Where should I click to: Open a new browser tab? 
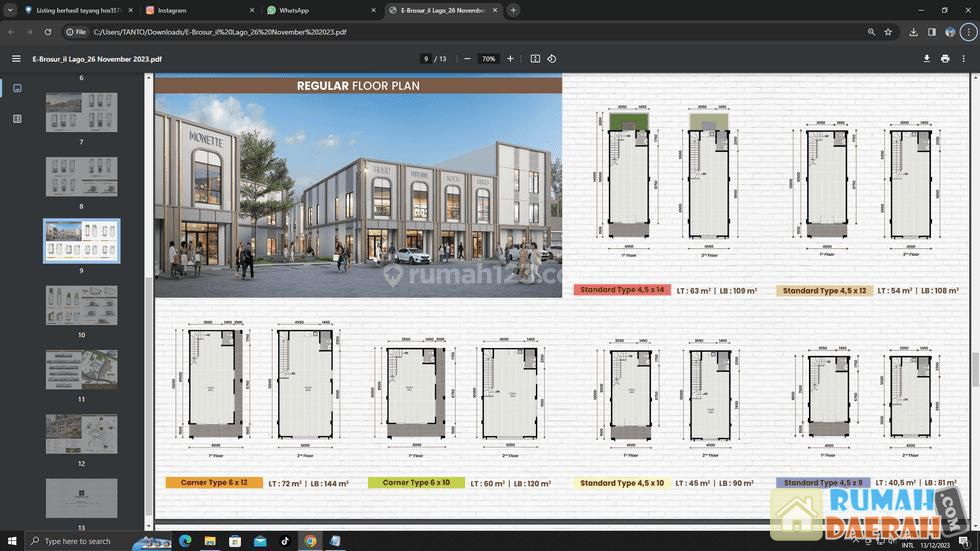pyautogui.click(x=513, y=10)
